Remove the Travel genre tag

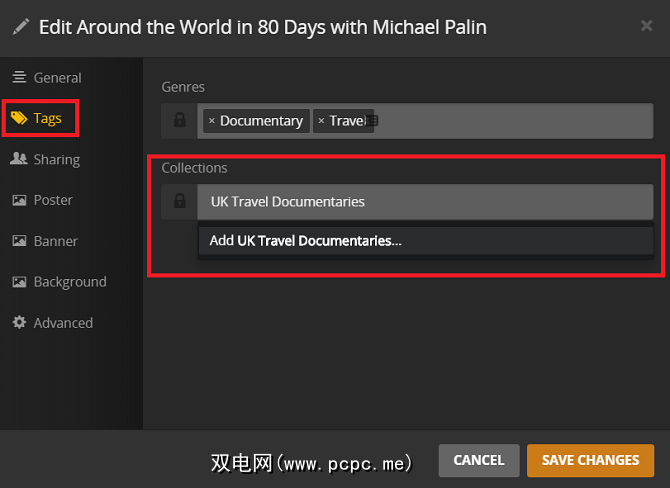pyautogui.click(x=321, y=121)
